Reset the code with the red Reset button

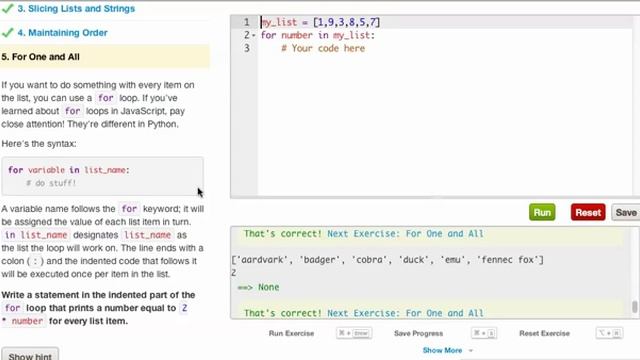coord(588,212)
